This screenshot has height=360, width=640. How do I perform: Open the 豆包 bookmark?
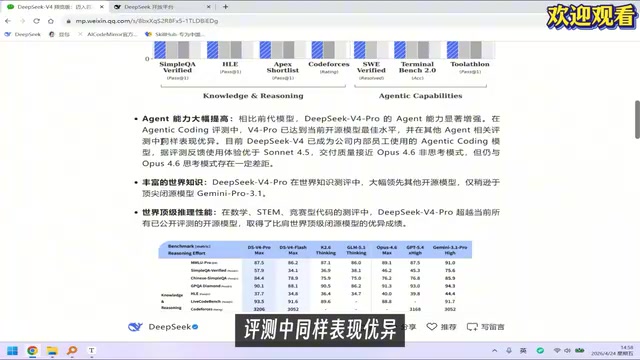tap(60, 34)
